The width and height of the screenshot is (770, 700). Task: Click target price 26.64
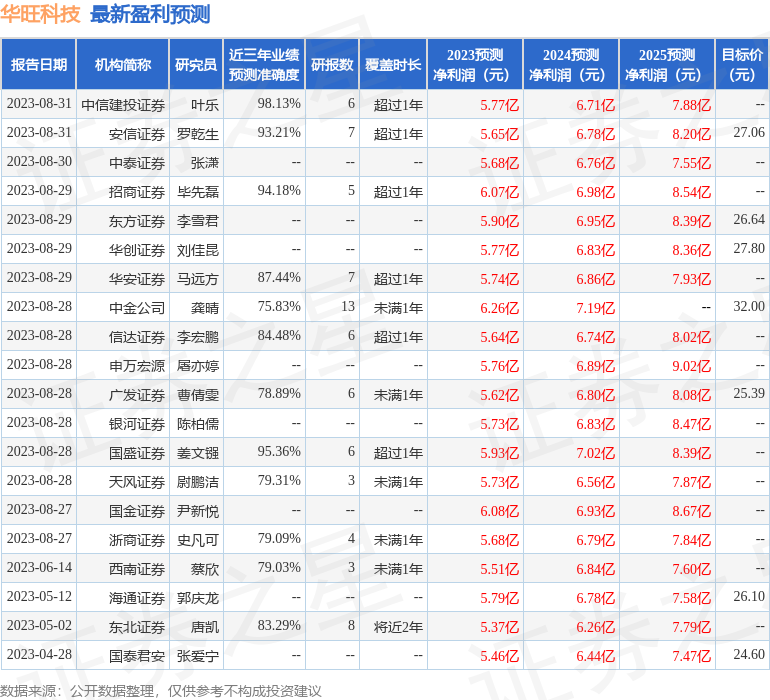(x=749, y=220)
